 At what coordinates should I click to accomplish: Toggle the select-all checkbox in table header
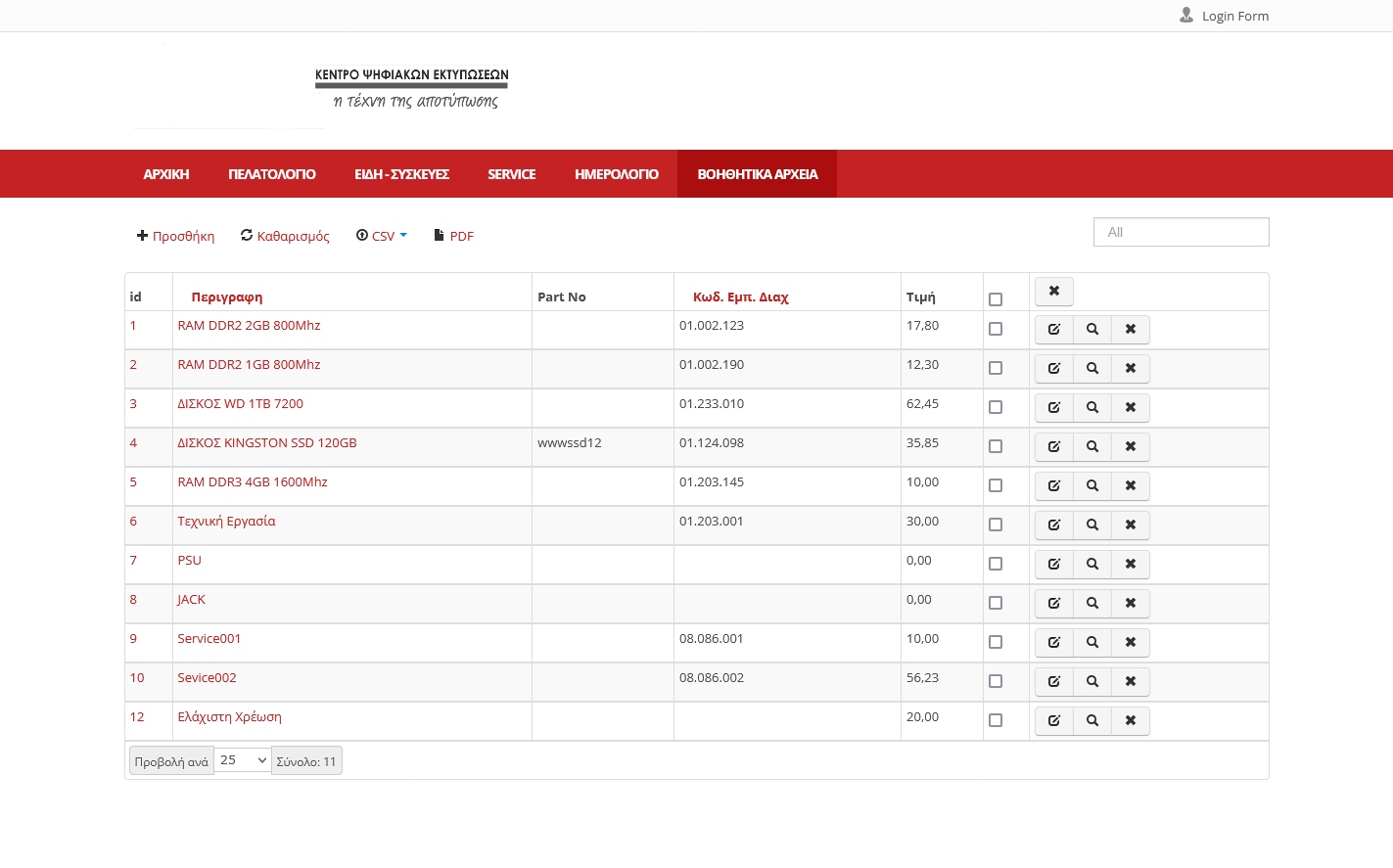tap(996, 299)
